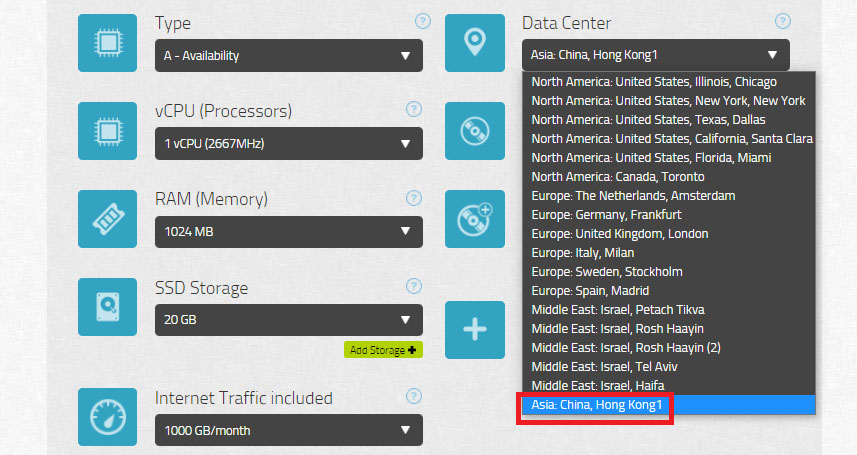Open the SSD Storage 20 GB dropdown
This screenshot has width=857, height=455.
click(289, 319)
